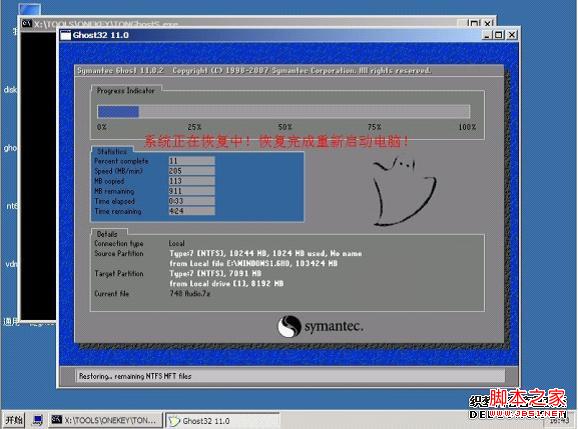The width and height of the screenshot is (578, 429).
Task: Click the Ghost mascot drawing
Action: (404, 192)
